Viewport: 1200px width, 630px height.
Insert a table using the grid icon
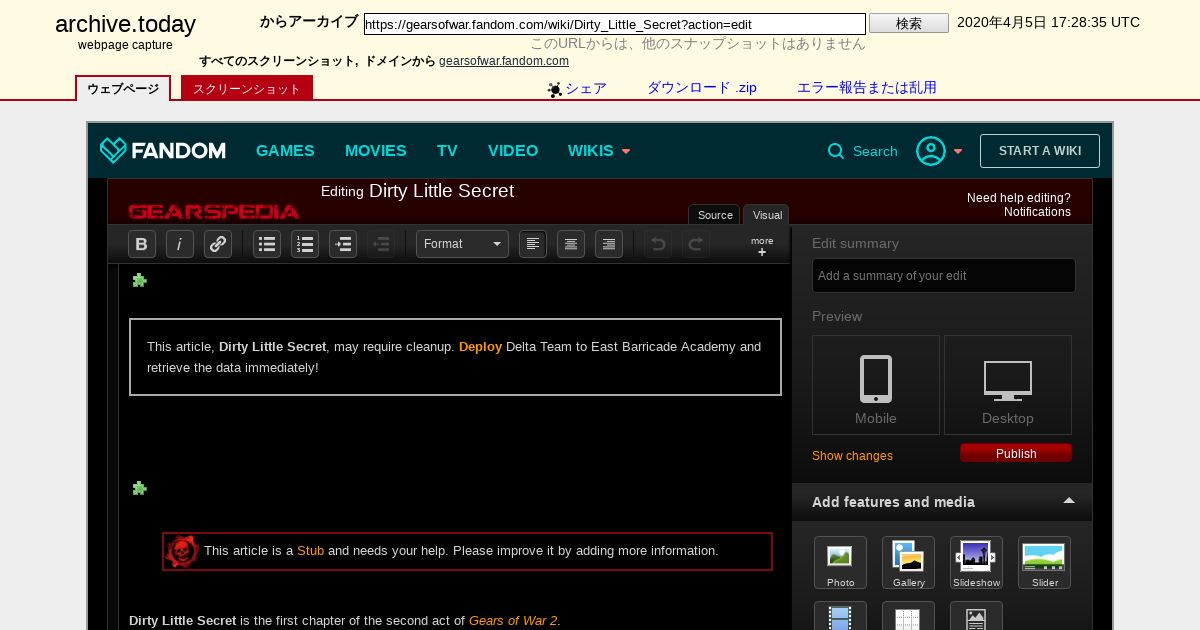[908, 616]
